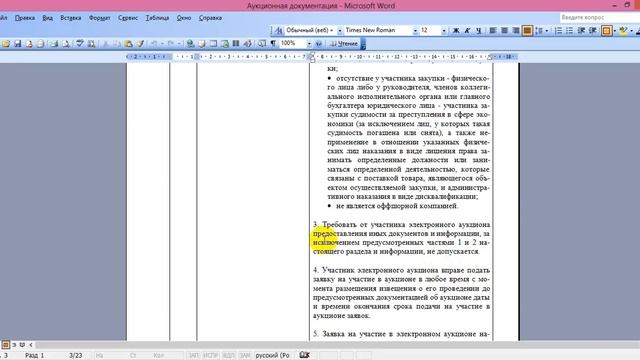This screenshot has height=360, width=640.
Task: Open Styles and Formatting pane icon
Action: coord(278,30)
